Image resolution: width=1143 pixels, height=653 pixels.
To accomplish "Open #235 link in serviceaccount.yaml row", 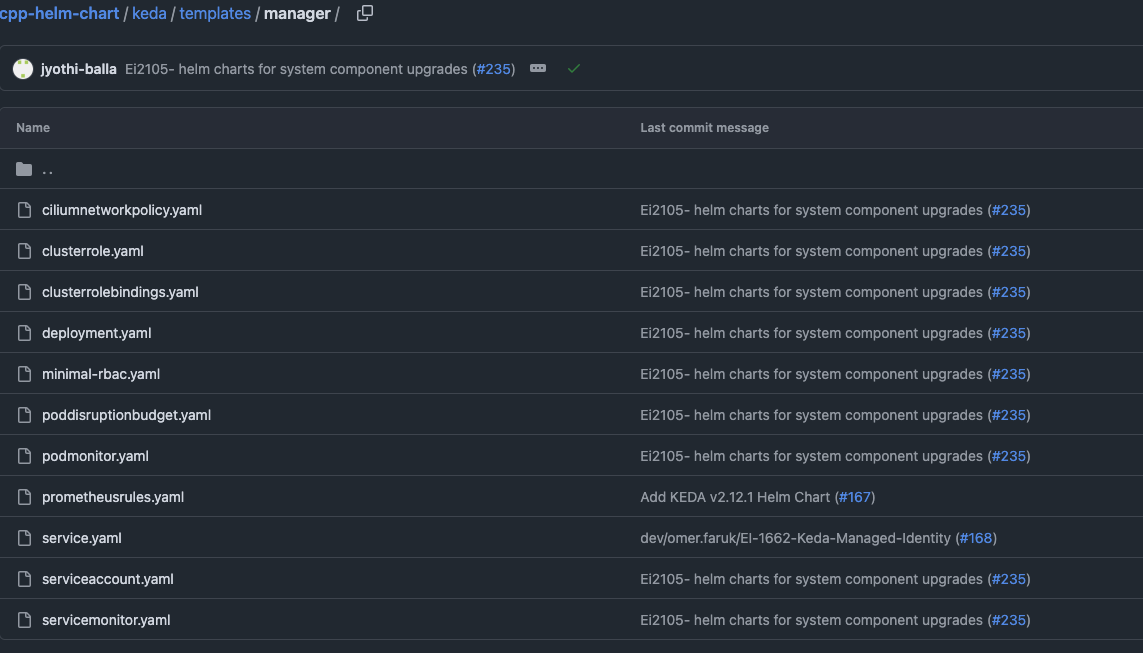I will pos(1009,579).
